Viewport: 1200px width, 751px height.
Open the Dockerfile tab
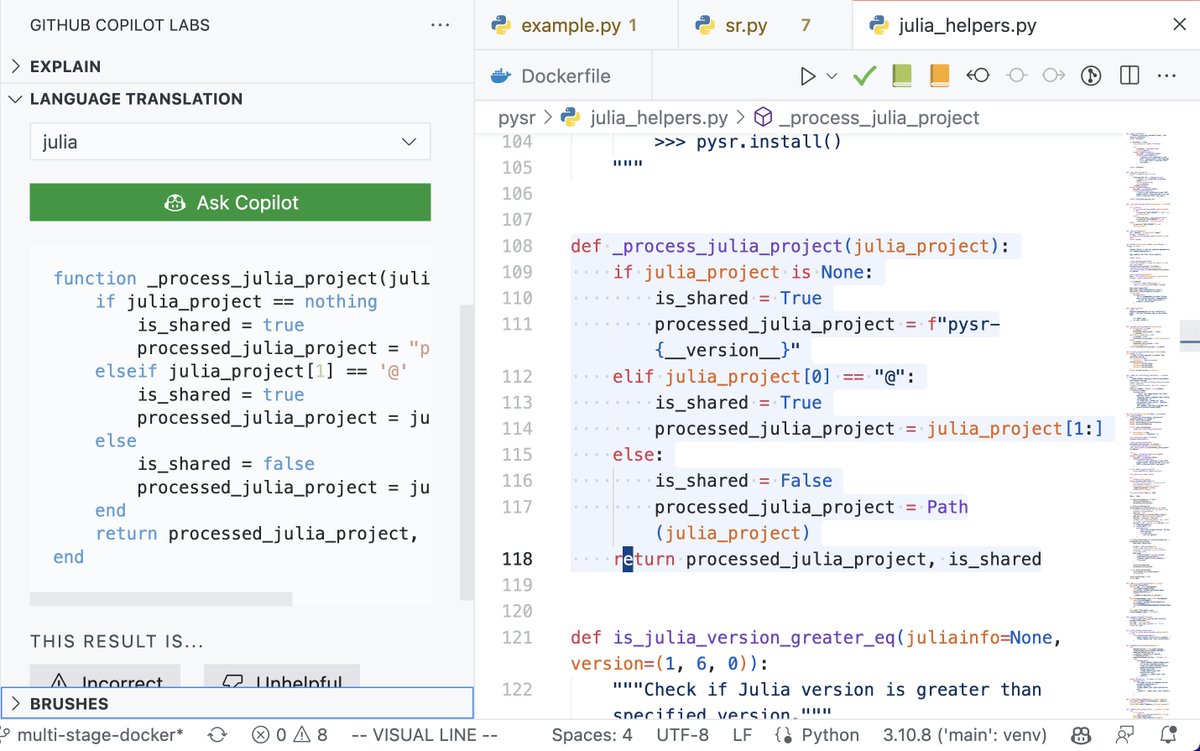564,76
